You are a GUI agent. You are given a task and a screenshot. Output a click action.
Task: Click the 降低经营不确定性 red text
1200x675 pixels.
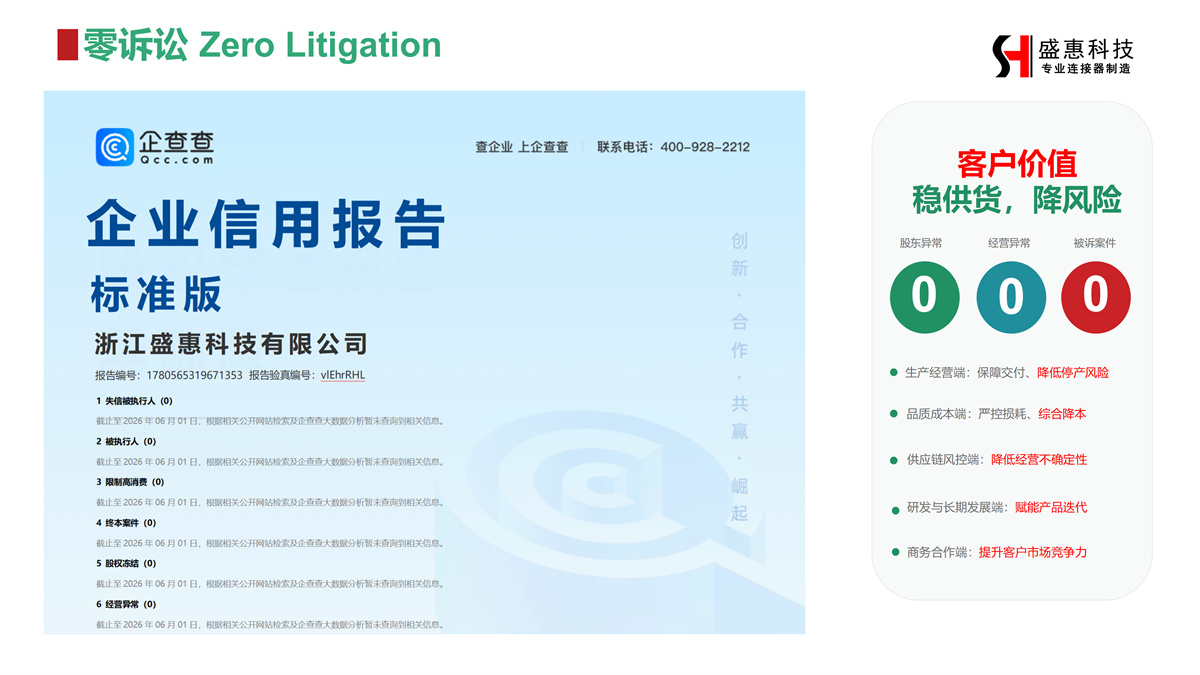click(x=1039, y=459)
